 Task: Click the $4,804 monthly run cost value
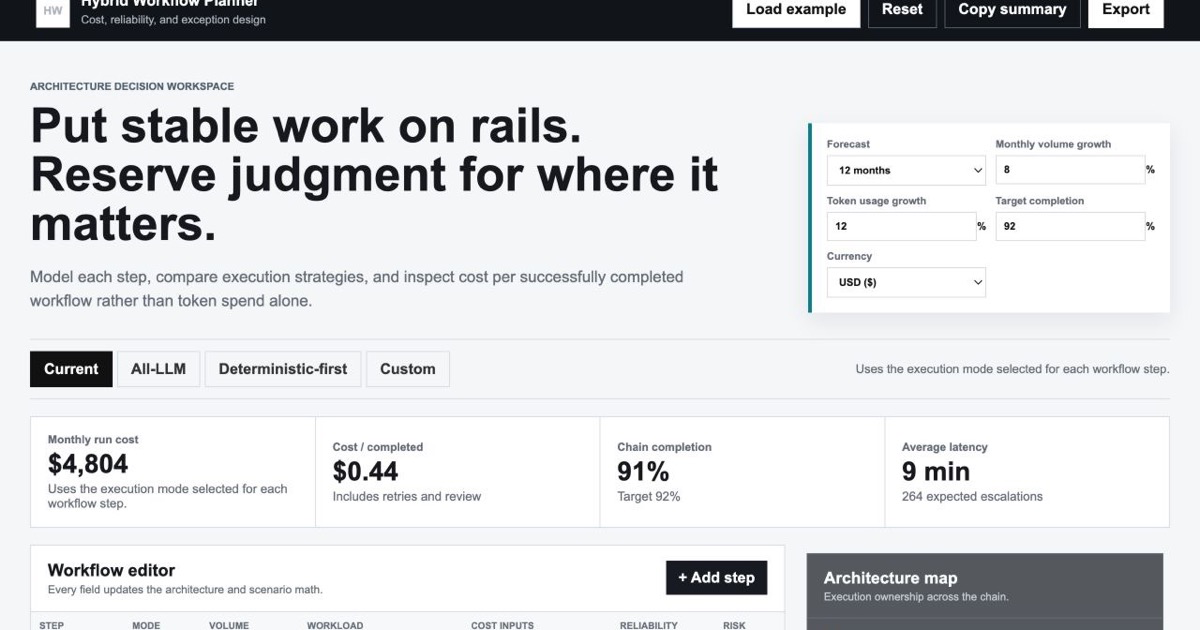(88, 464)
